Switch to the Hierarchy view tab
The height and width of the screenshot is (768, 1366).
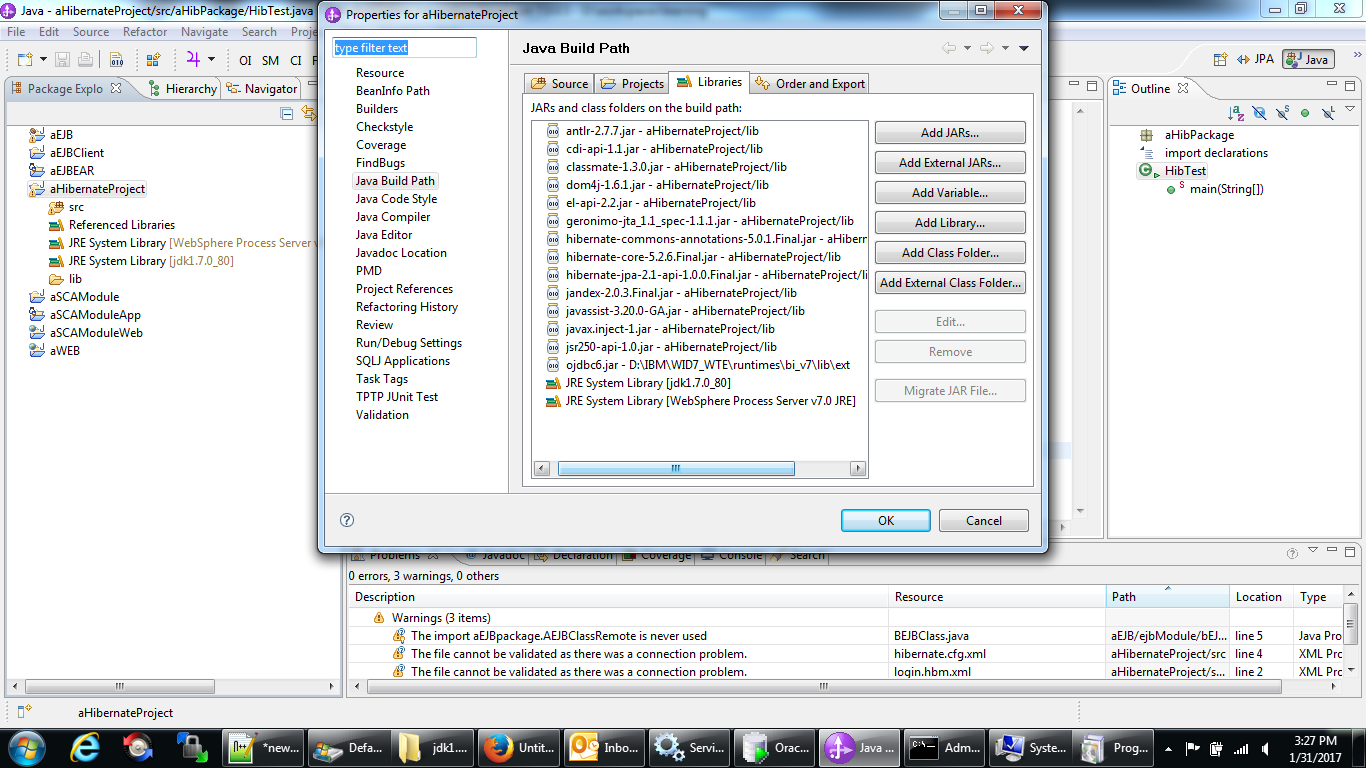[182, 88]
